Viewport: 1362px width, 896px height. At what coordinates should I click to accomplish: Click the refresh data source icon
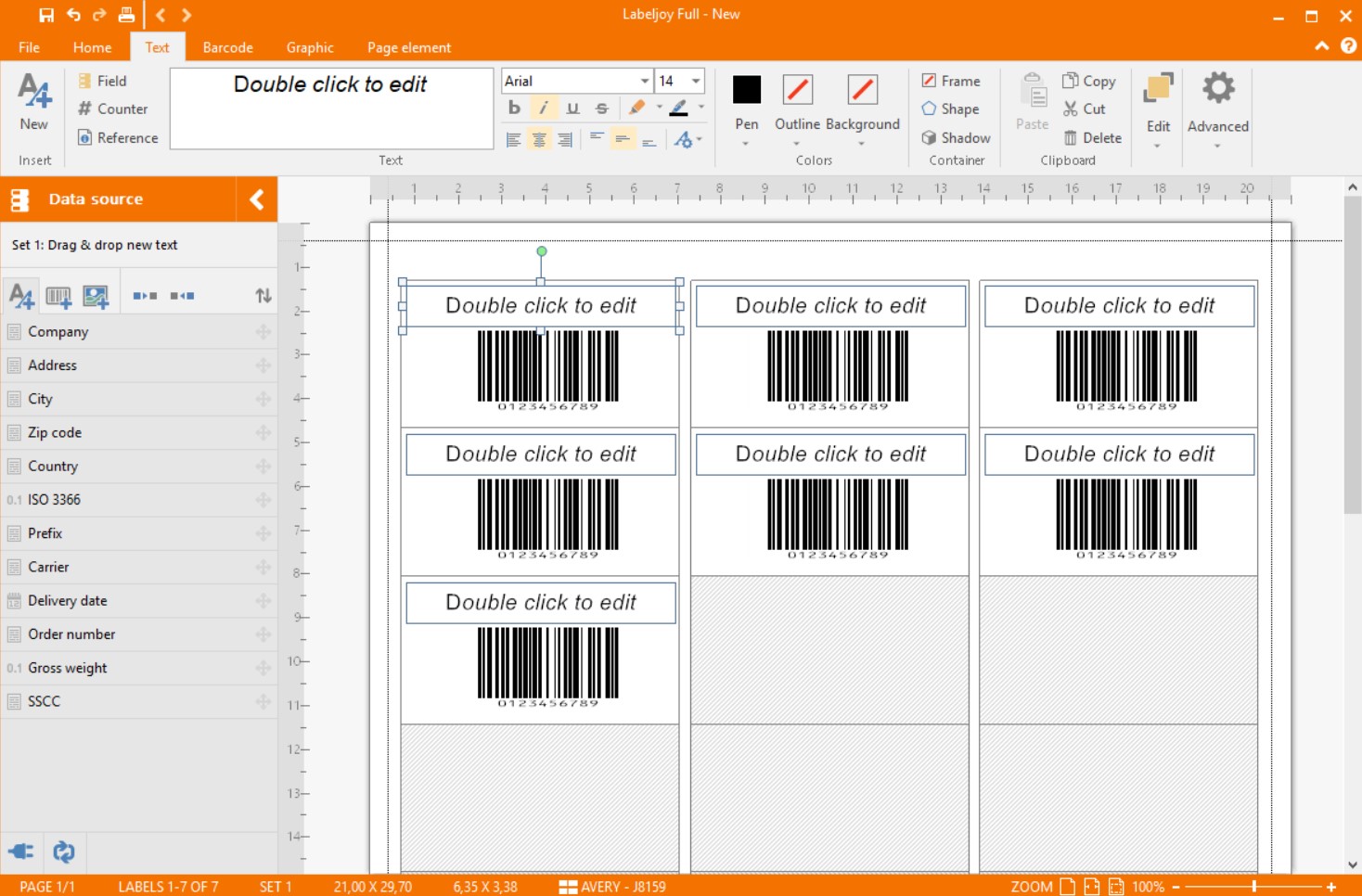coord(64,851)
